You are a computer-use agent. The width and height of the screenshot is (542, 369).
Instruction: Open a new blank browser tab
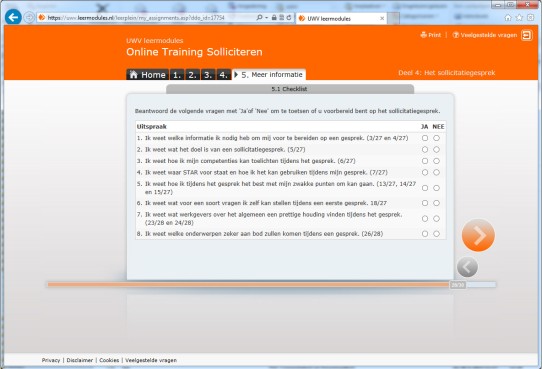pos(393,18)
